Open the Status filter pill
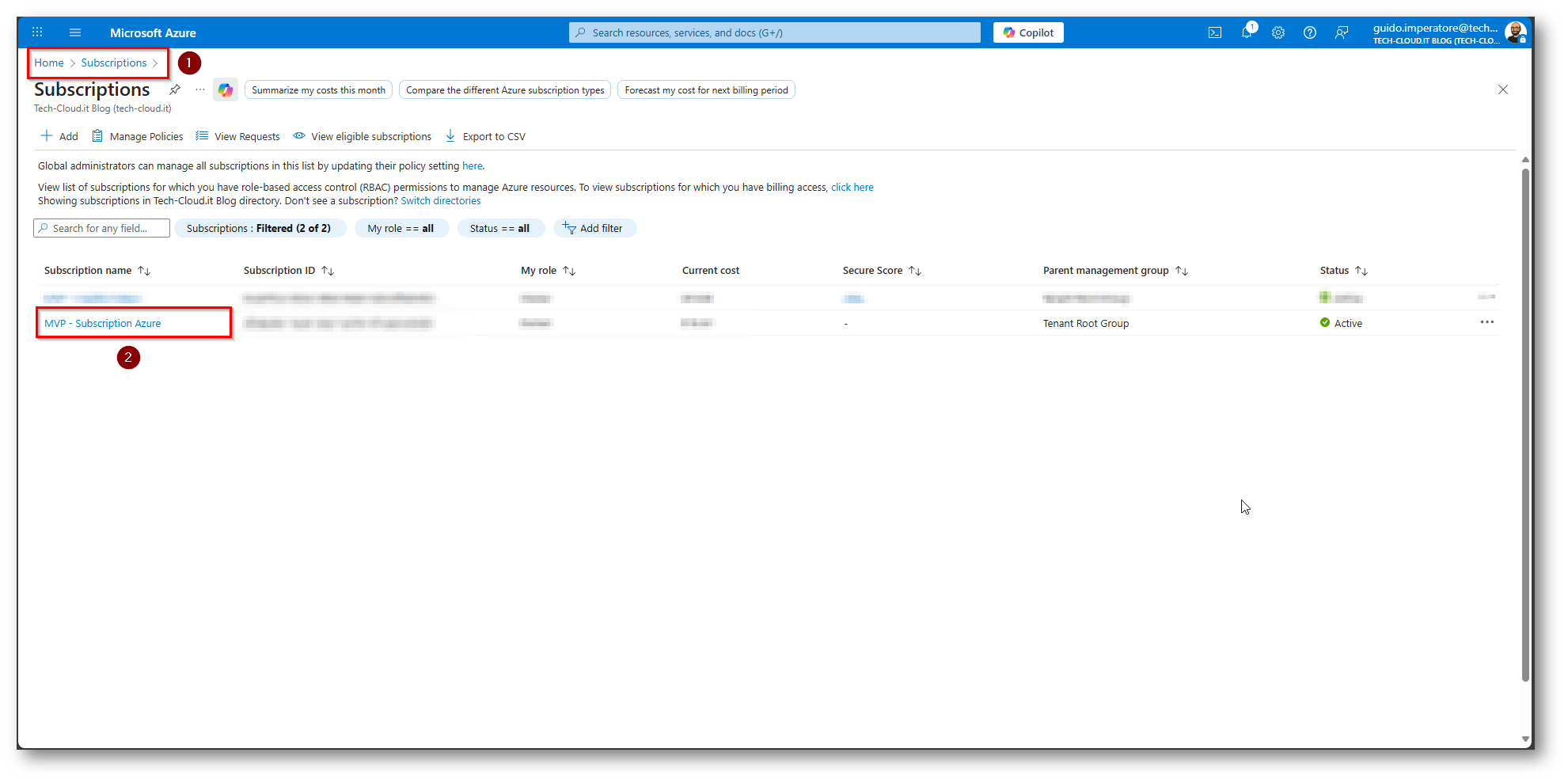 click(499, 228)
